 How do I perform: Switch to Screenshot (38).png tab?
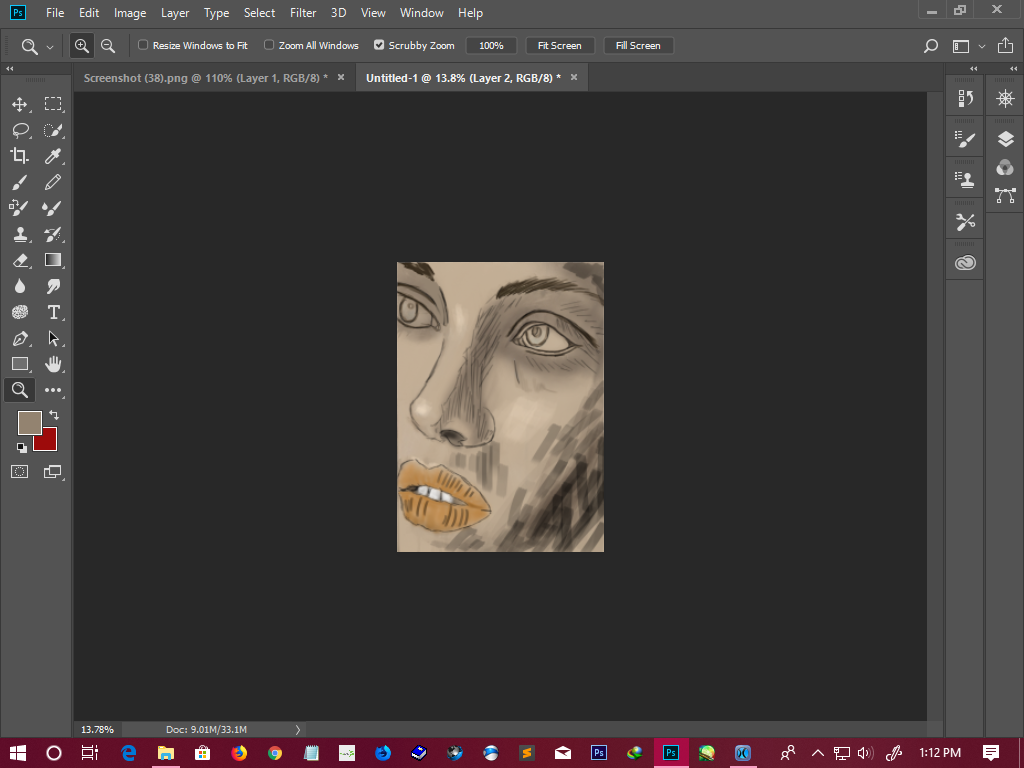click(205, 77)
